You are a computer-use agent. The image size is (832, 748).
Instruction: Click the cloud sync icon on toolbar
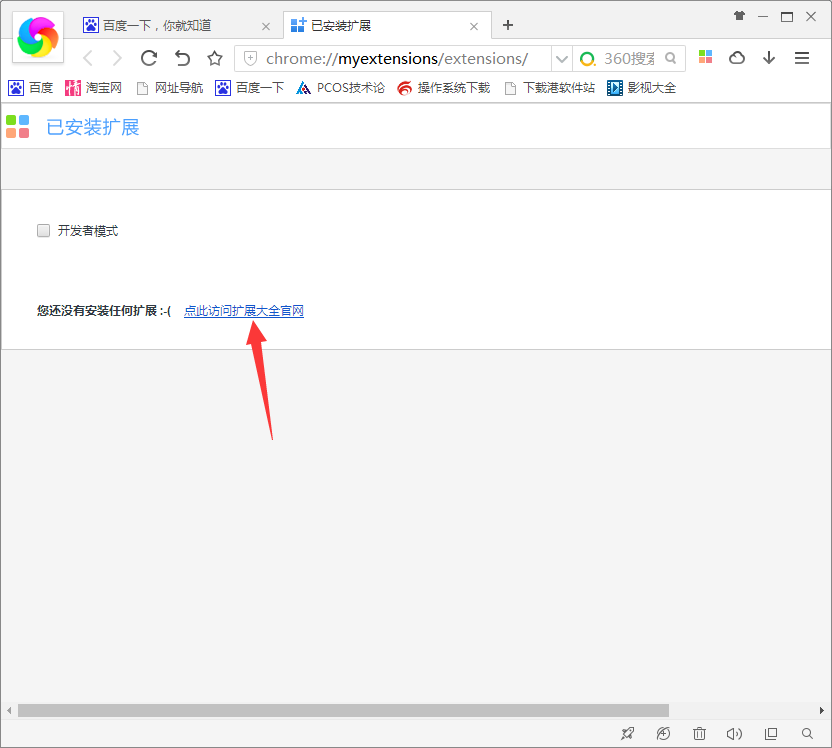[x=737, y=58]
